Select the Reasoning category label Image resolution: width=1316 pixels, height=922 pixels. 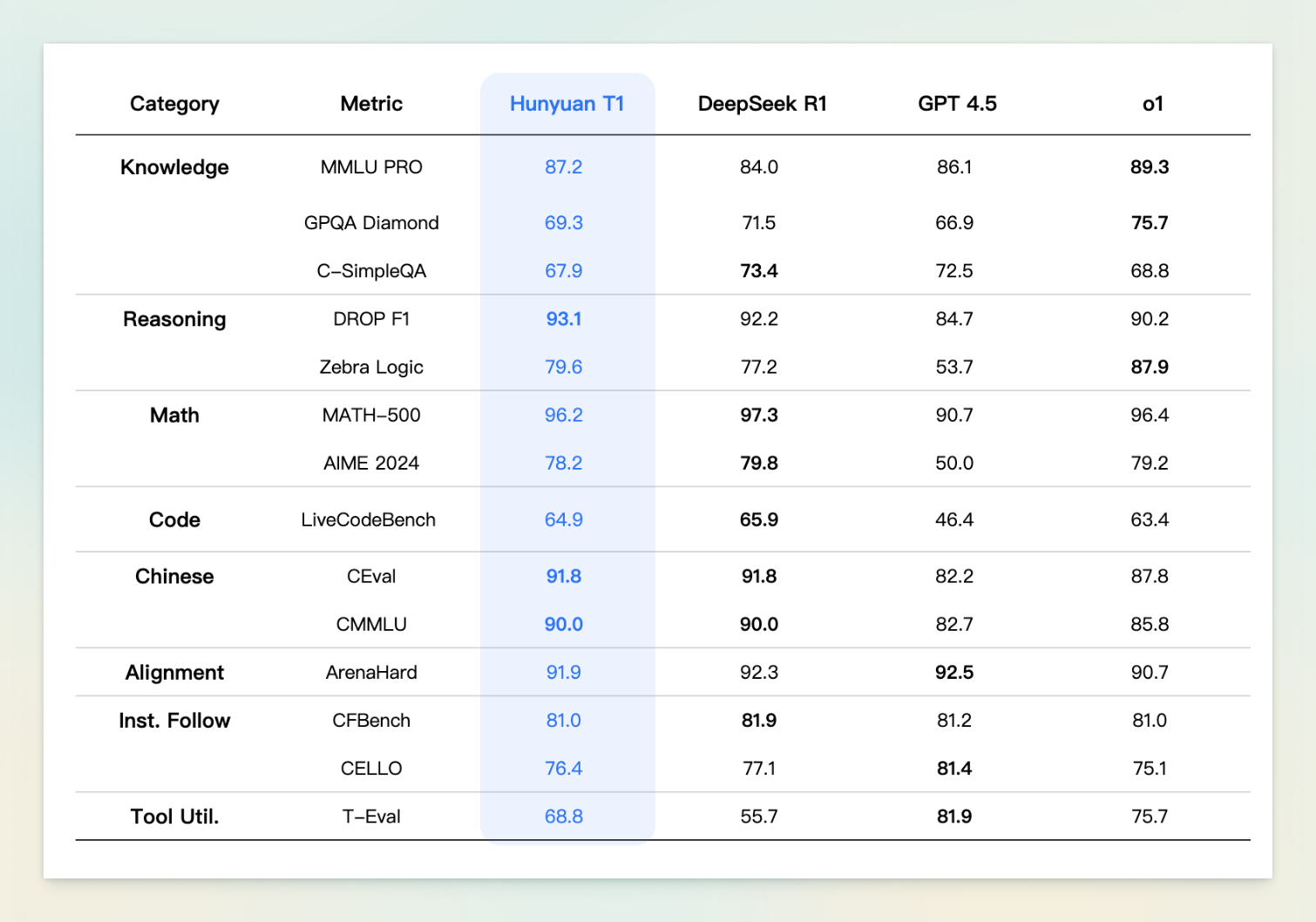pyautogui.click(x=174, y=319)
